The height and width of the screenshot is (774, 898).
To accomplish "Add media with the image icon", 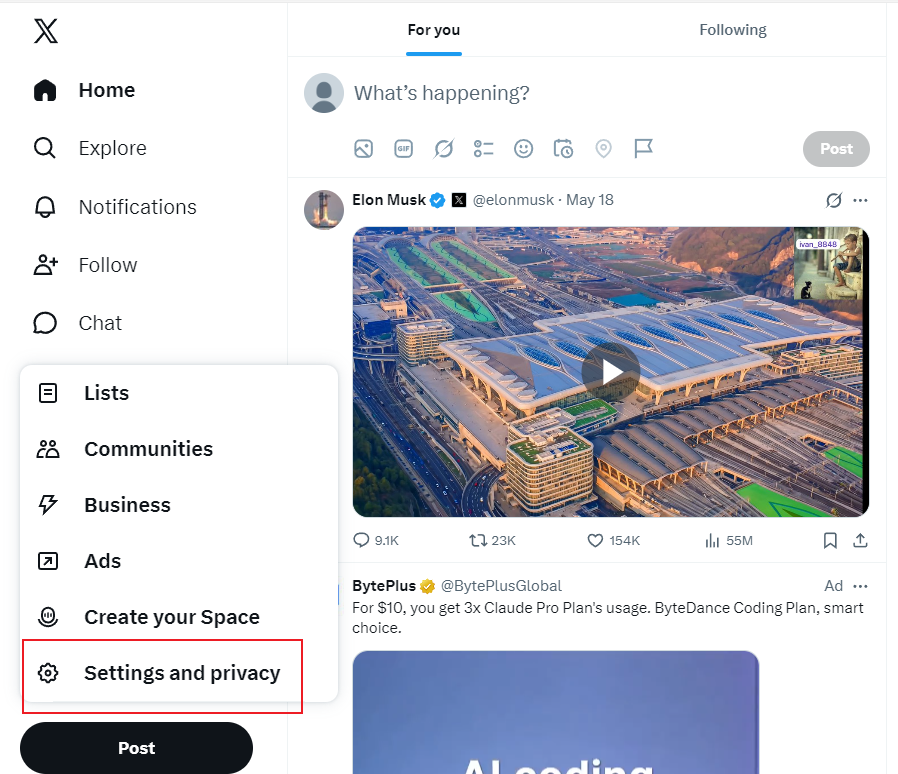I will coord(364,149).
